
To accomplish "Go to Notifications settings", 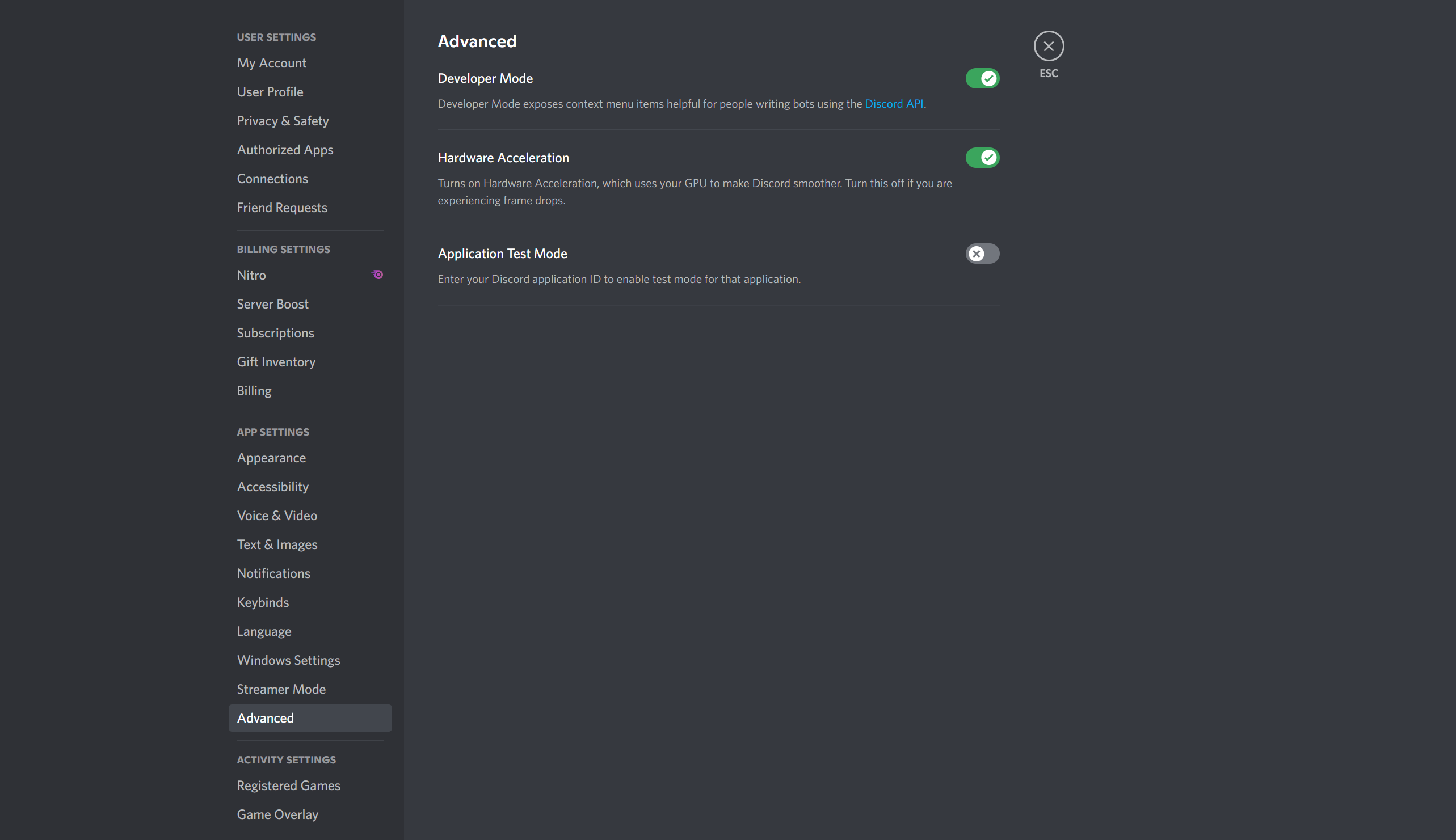I will [x=273, y=573].
